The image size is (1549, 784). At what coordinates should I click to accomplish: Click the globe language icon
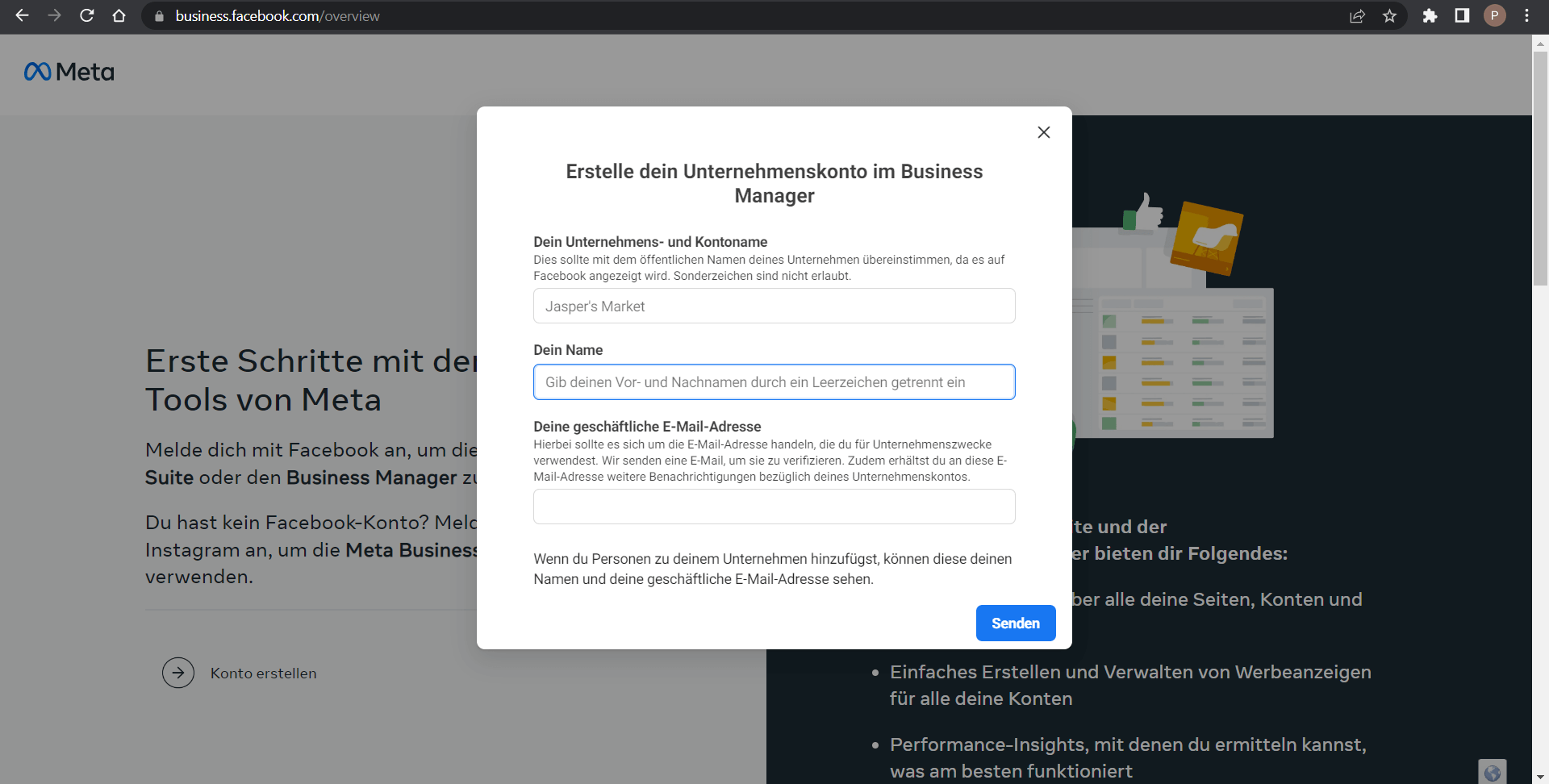point(1492,773)
